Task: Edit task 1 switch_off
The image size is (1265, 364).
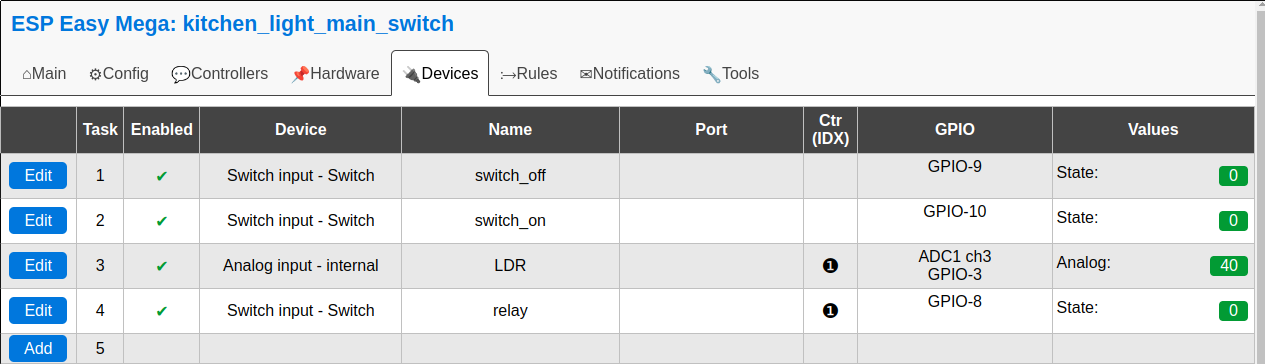Action: (x=38, y=175)
